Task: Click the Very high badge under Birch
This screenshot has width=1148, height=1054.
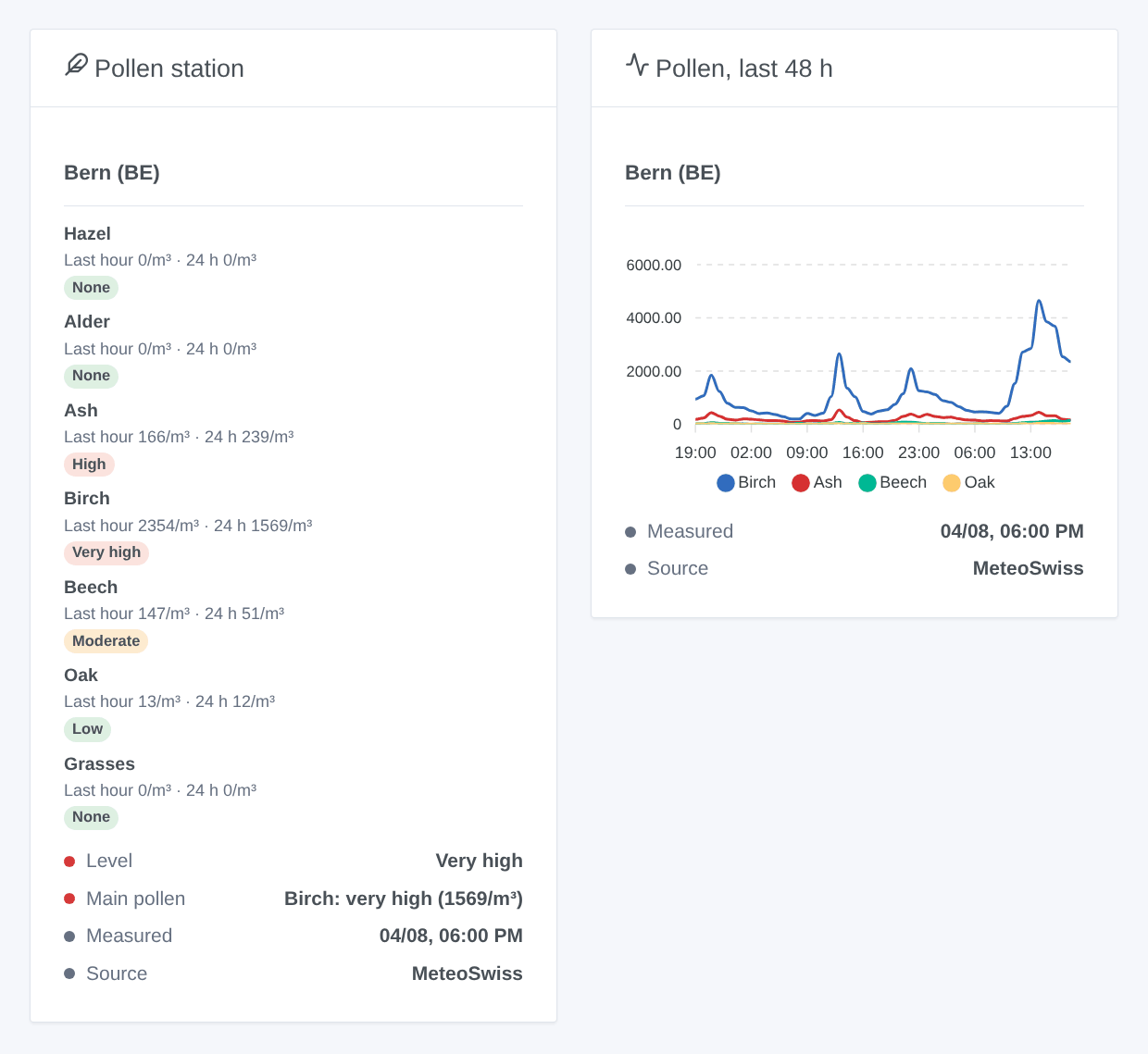Action: click(106, 552)
